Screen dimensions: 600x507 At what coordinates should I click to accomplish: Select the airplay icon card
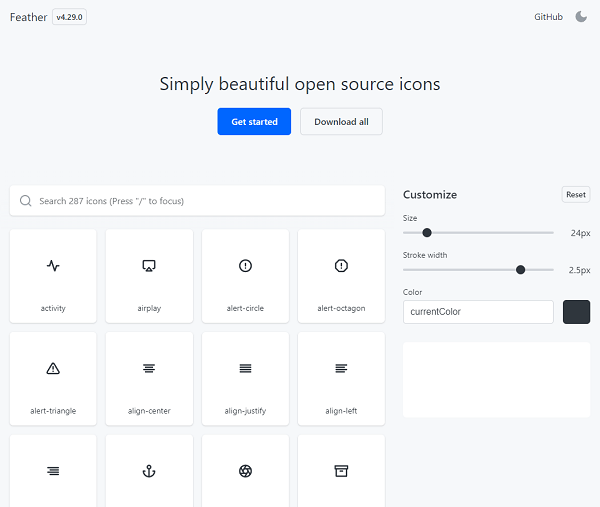(149, 276)
